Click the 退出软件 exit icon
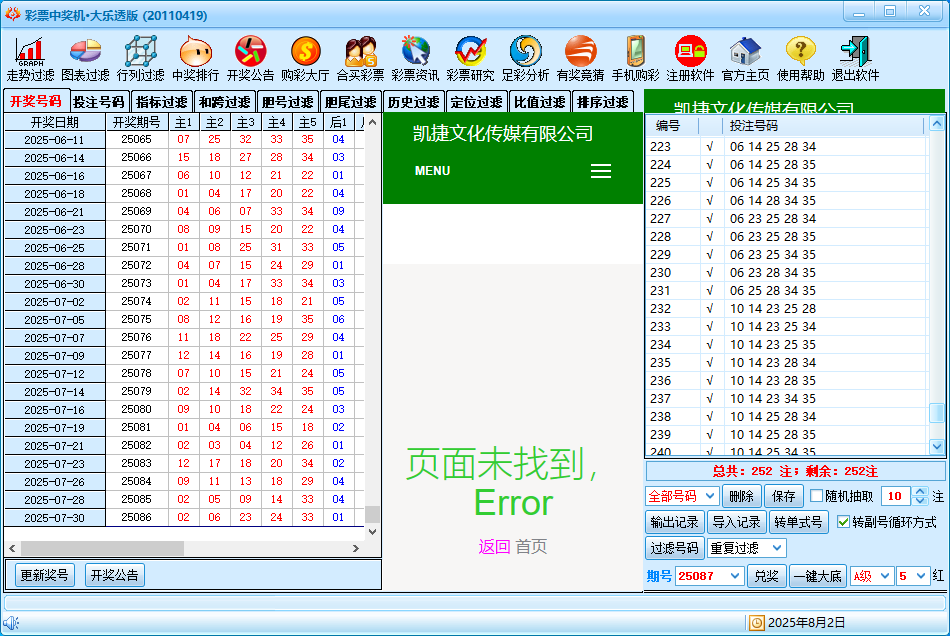Screen dimensions: 950x636 click(855, 59)
